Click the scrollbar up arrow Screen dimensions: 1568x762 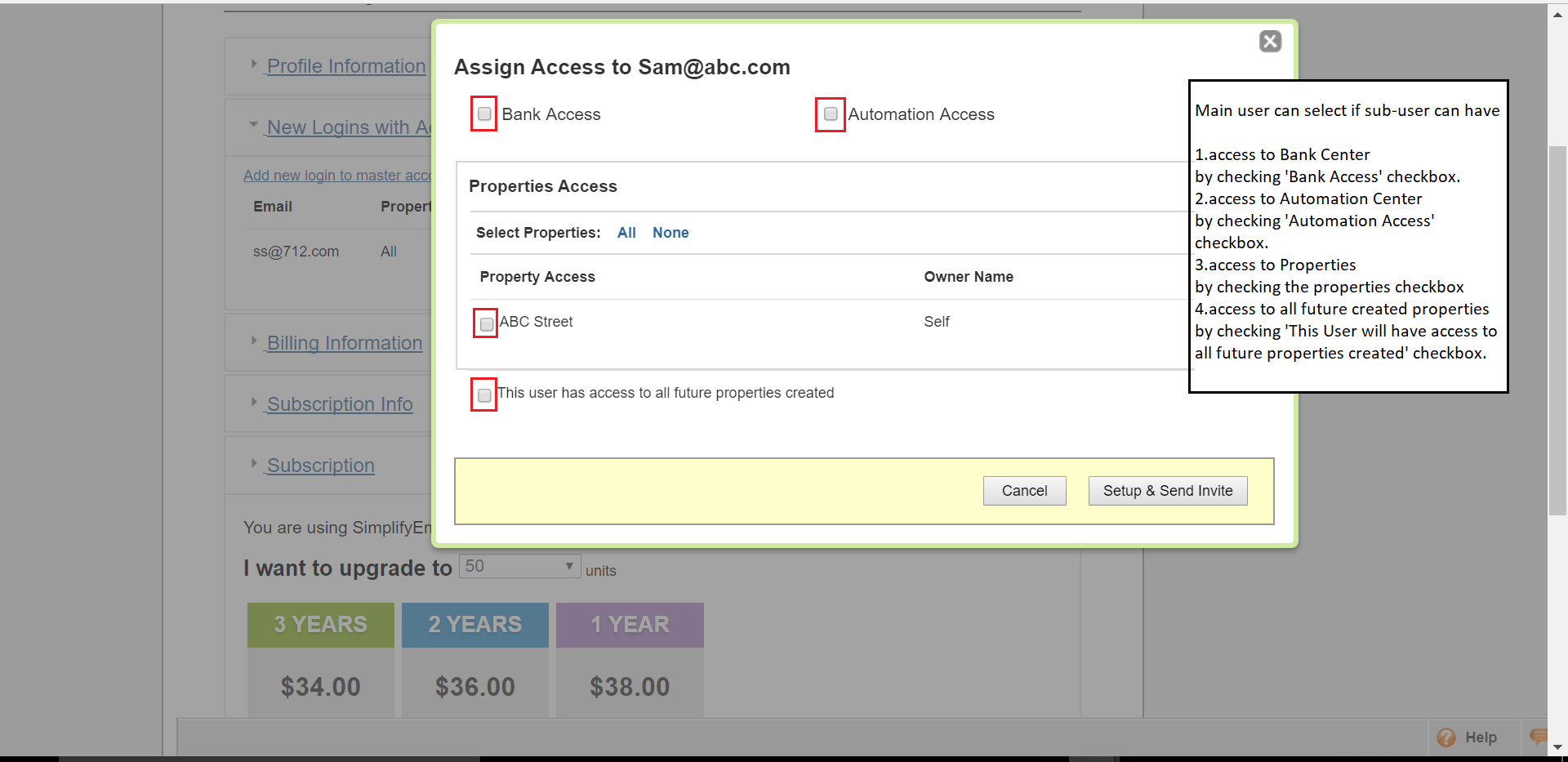pos(1557,14)
